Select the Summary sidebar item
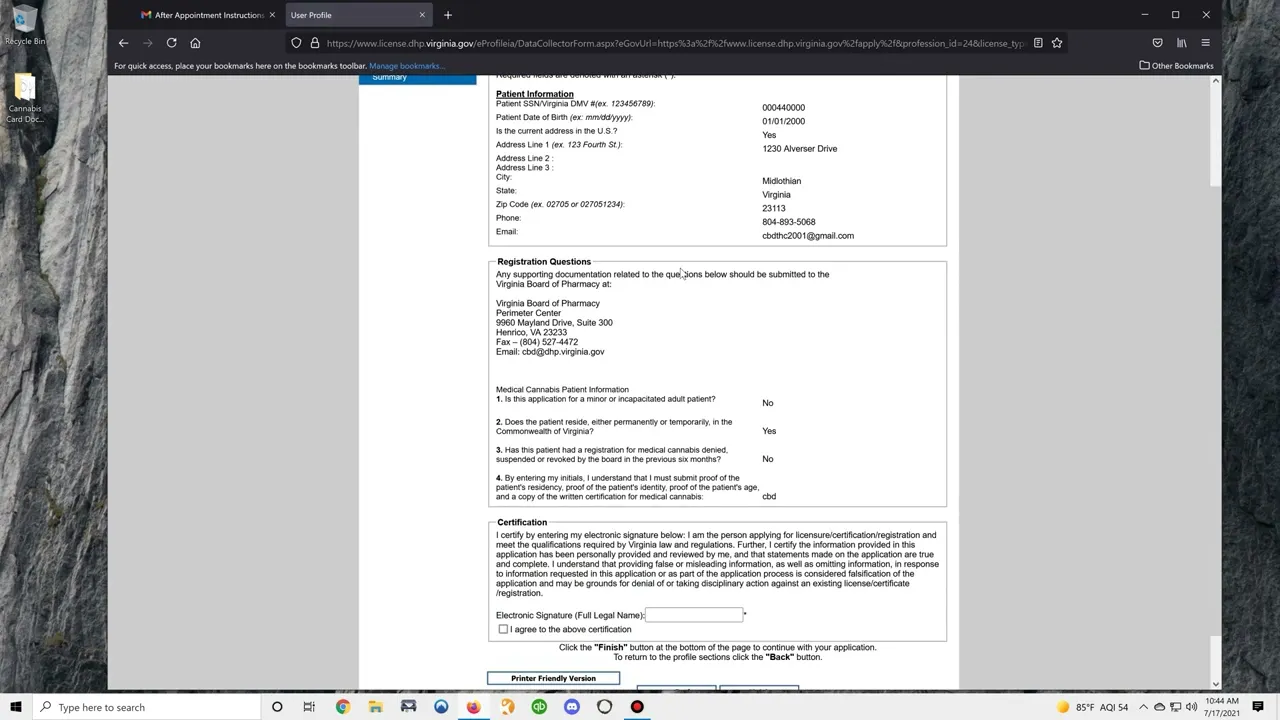The height and width of the screenshot is (720, 1280). pyautogui.click(x=418, y=78)
